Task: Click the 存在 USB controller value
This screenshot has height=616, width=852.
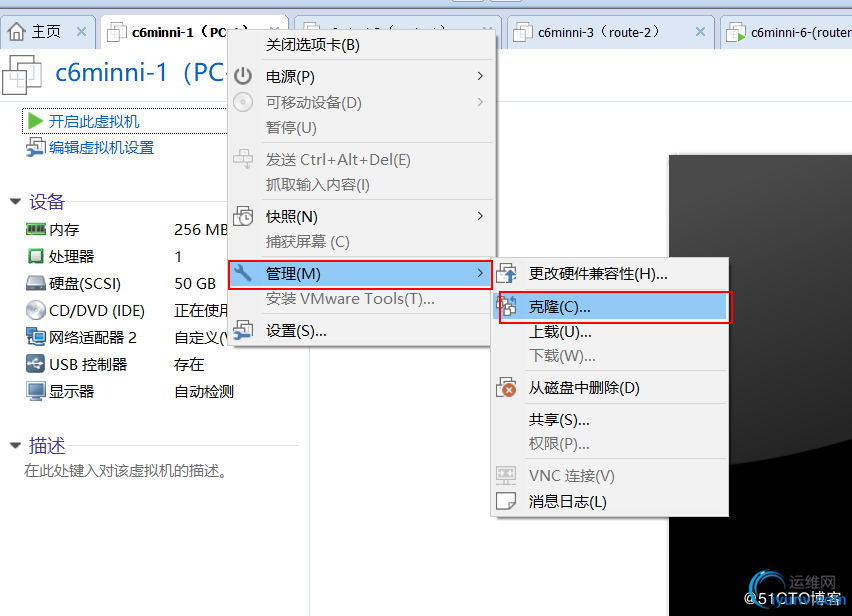Action: [189, 364]
